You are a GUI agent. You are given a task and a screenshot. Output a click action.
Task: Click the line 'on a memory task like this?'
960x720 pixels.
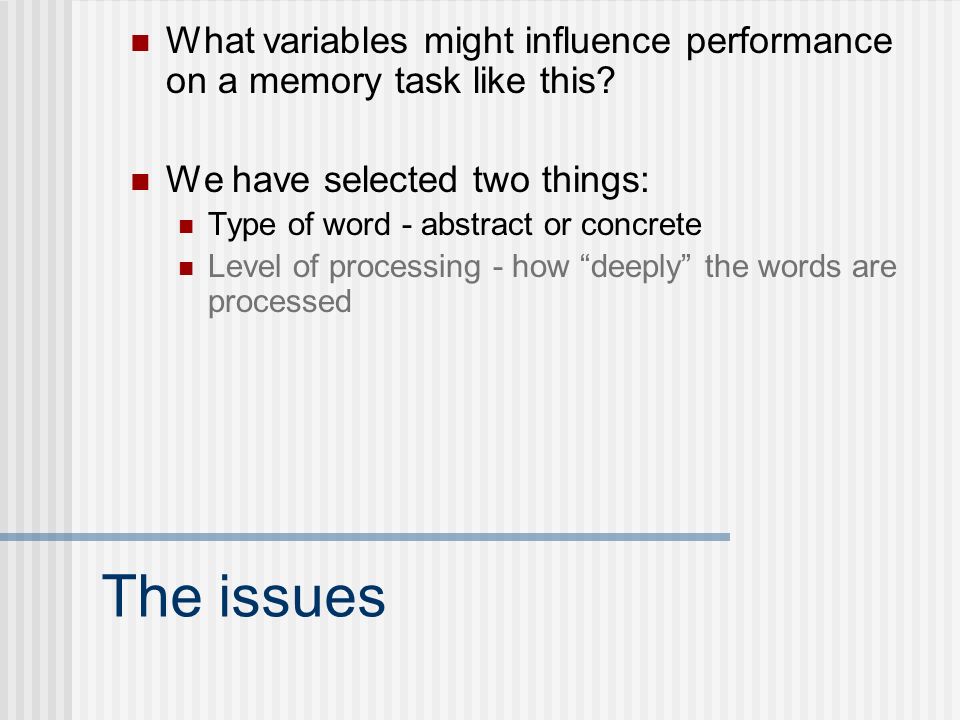[390, 81]
